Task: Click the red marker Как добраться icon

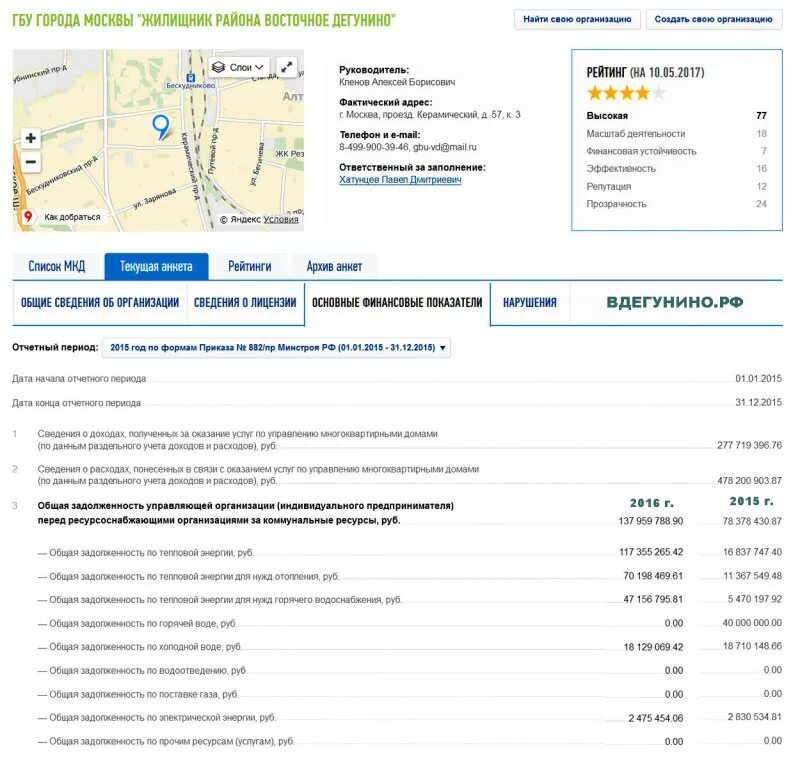Action: pos(28,216)
